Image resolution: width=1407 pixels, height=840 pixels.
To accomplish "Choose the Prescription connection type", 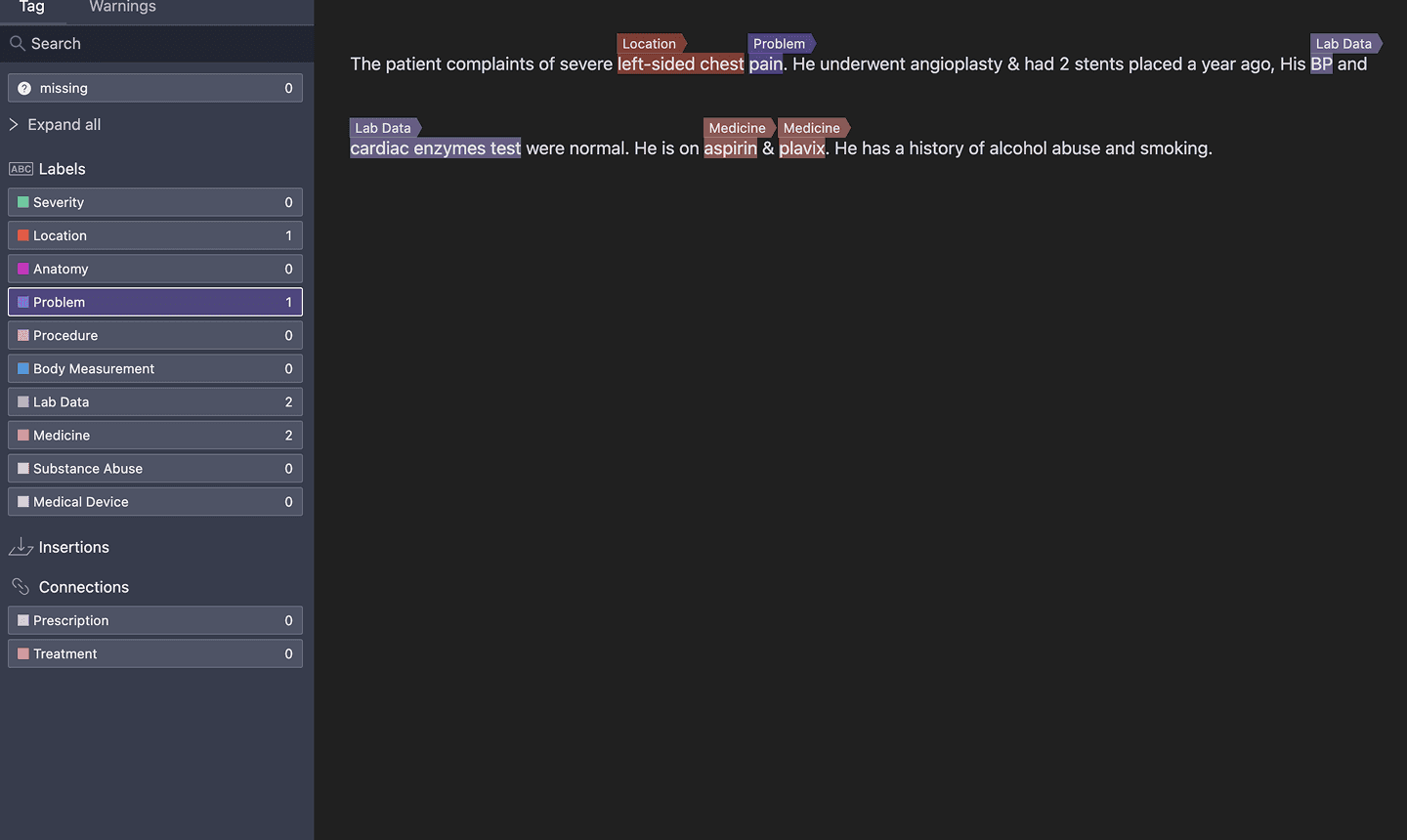I will (x=155, y=620).
